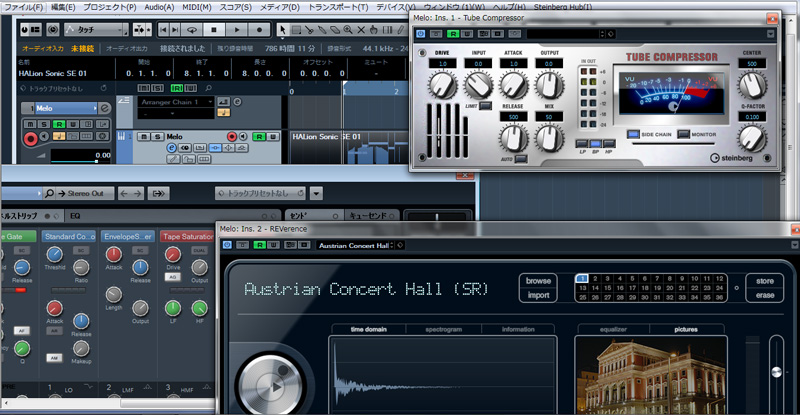Switch to information tab in REVerence
Image resolution: width=800 pixels, height=415 pixels.
(518, 329)
